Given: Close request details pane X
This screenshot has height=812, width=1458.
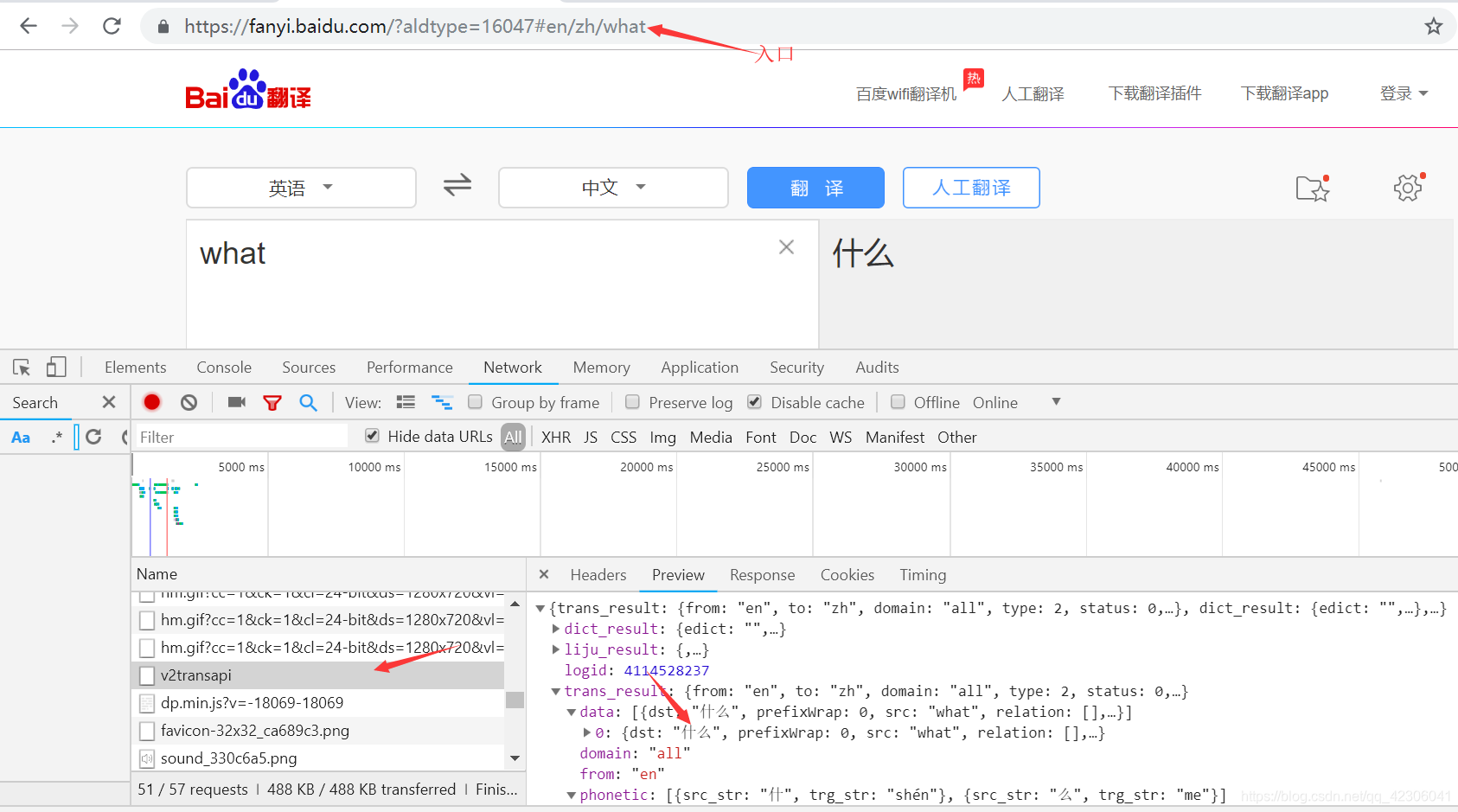Looking at the screenshot, I should 544,574.
